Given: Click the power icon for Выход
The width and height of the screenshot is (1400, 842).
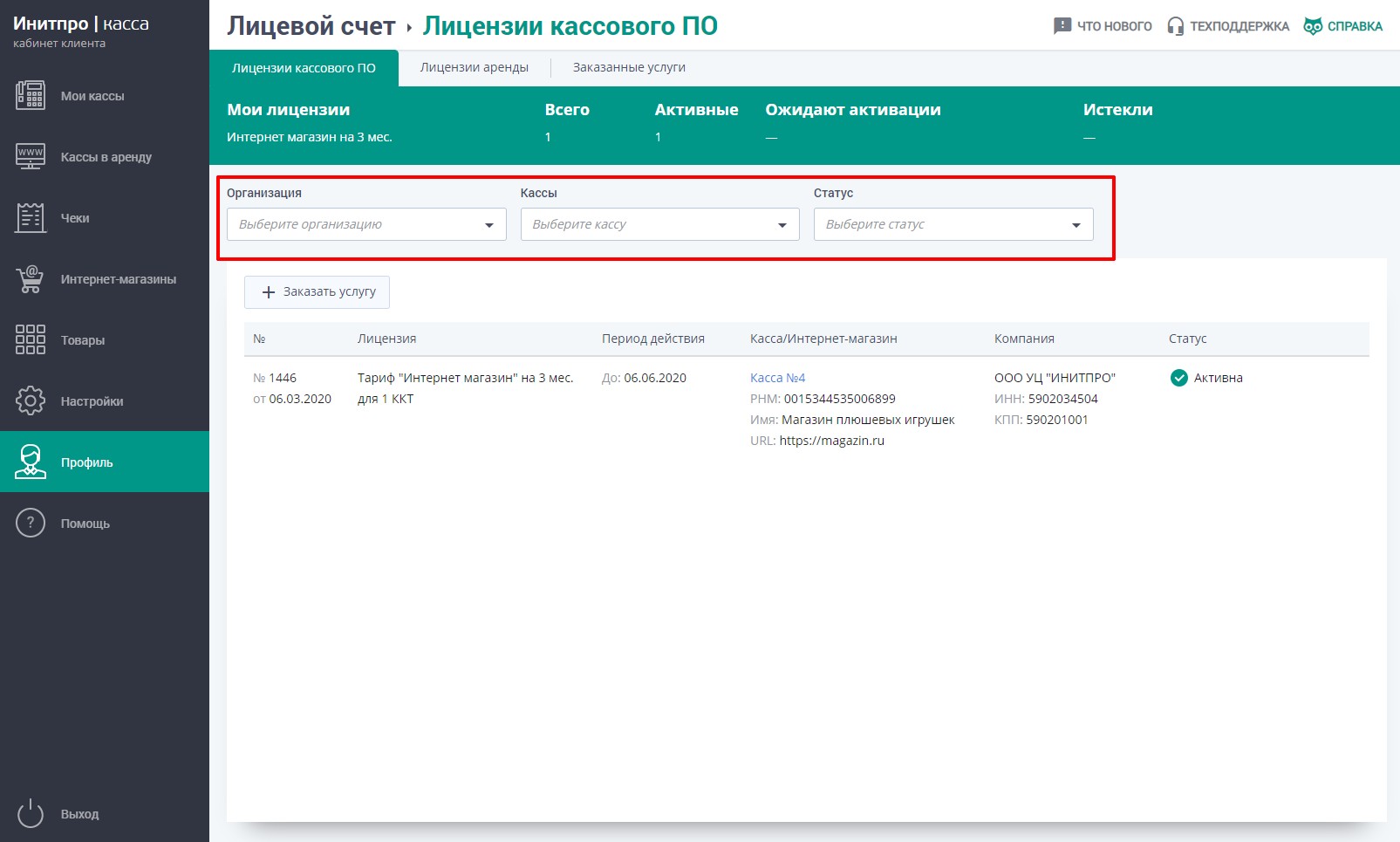Looking at the screenshot, I should click(x=31, y=813).
